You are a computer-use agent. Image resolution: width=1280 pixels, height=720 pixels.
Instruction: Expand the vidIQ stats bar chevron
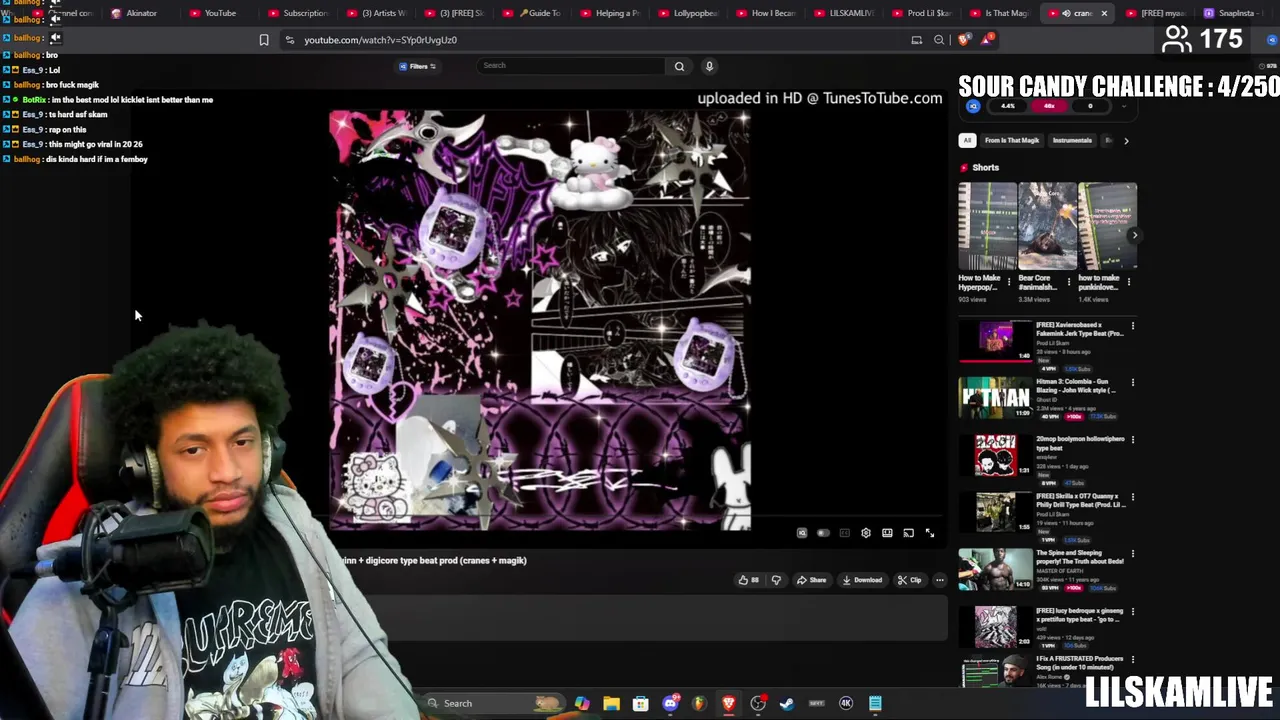point(1124,106)
